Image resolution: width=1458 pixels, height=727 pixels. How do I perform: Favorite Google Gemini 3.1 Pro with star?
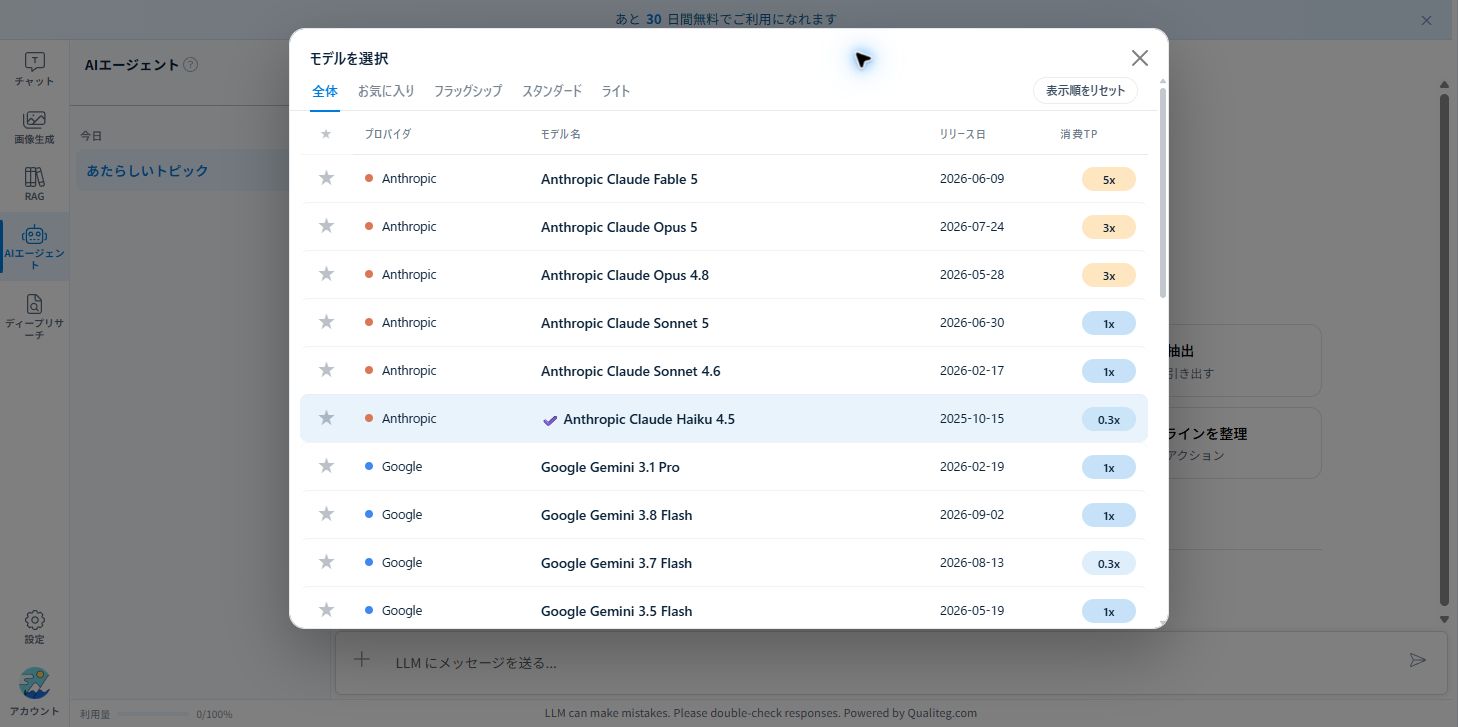(x=326, y=466)
